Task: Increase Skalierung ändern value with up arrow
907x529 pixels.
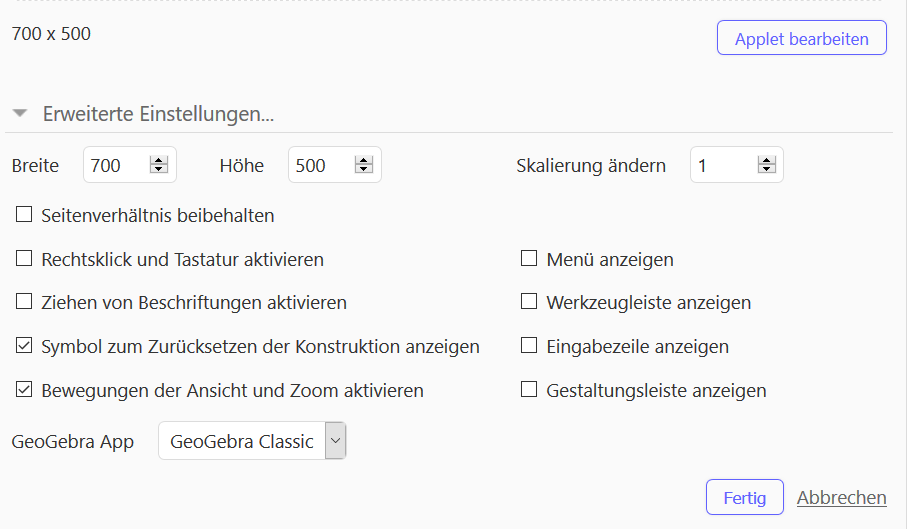Action: [x=766, y=160]
